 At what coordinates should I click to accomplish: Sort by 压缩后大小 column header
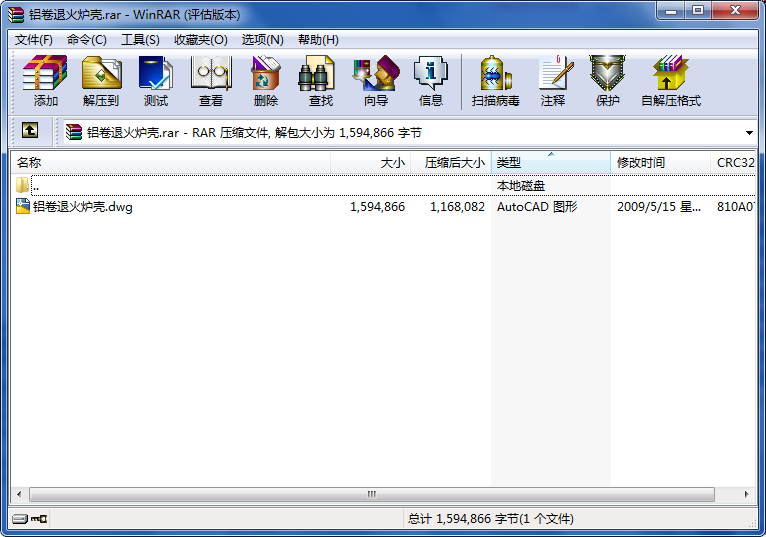[451, 163]
